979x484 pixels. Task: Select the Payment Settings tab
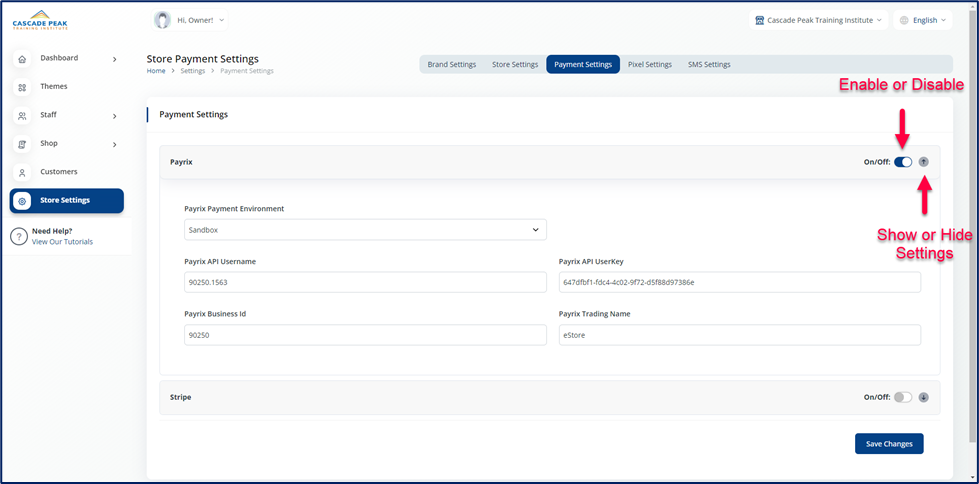pos(583,64)
